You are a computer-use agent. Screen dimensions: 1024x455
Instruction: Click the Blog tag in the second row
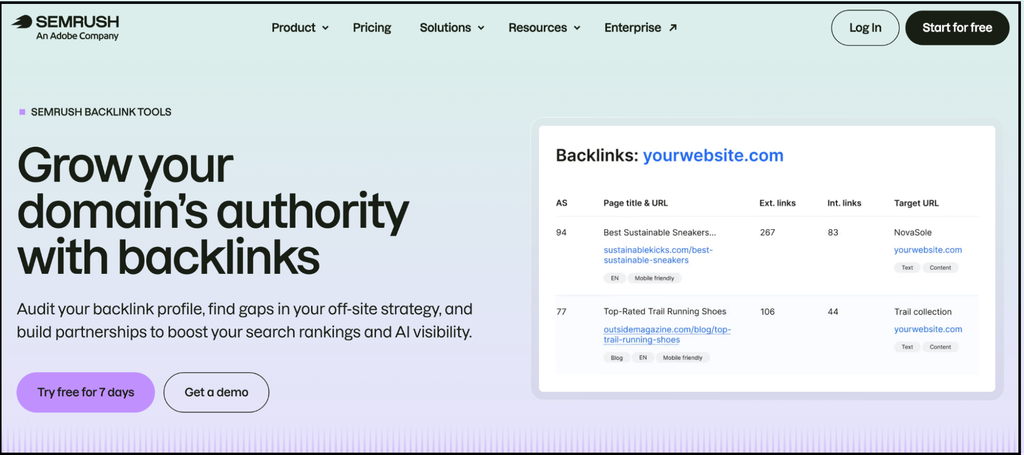tap(616, 358)
